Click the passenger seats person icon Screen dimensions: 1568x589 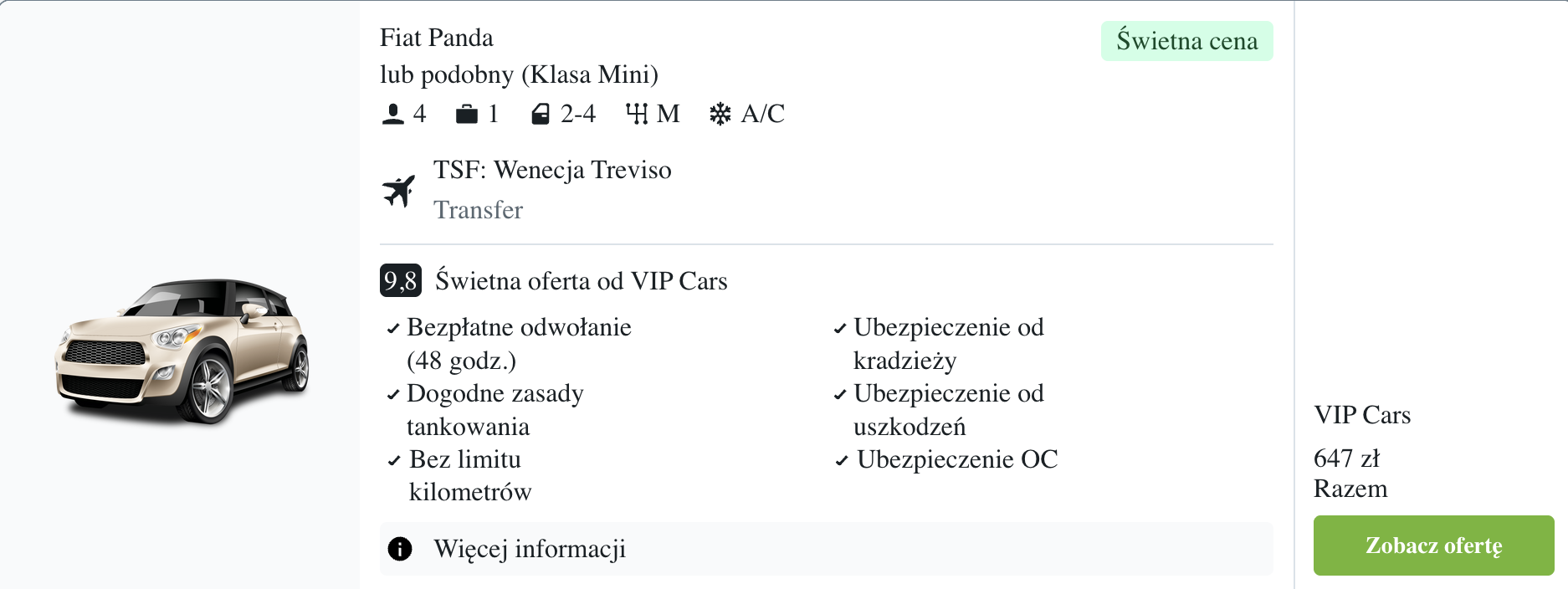click(x=392, y=114)
